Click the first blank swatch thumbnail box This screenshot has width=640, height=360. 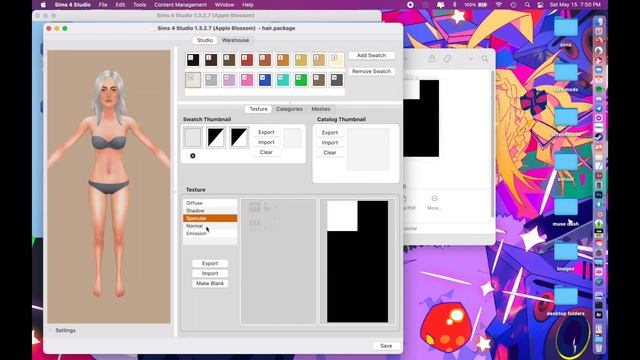(193, 137)
